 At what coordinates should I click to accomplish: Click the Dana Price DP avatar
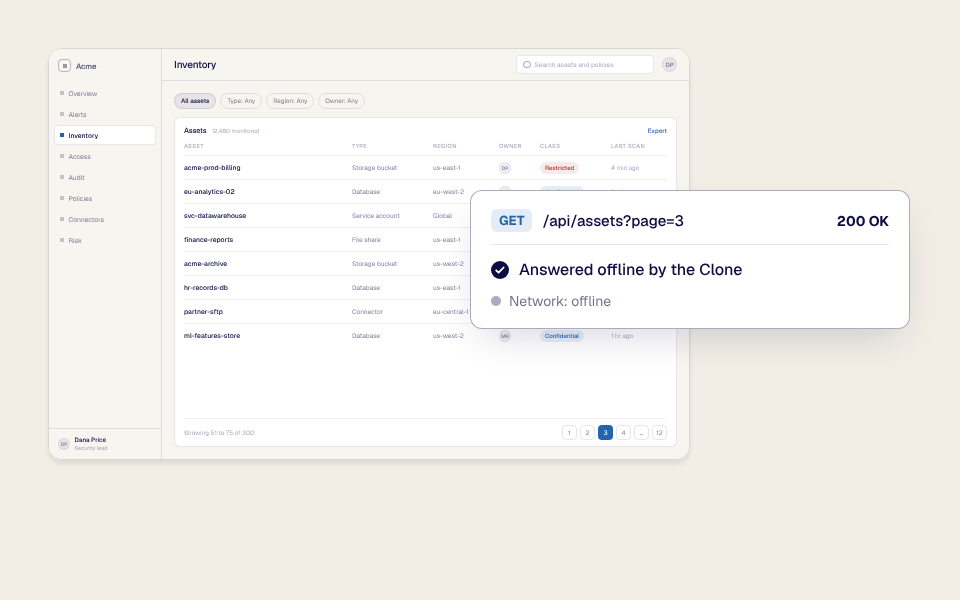(x=64, y=444)
